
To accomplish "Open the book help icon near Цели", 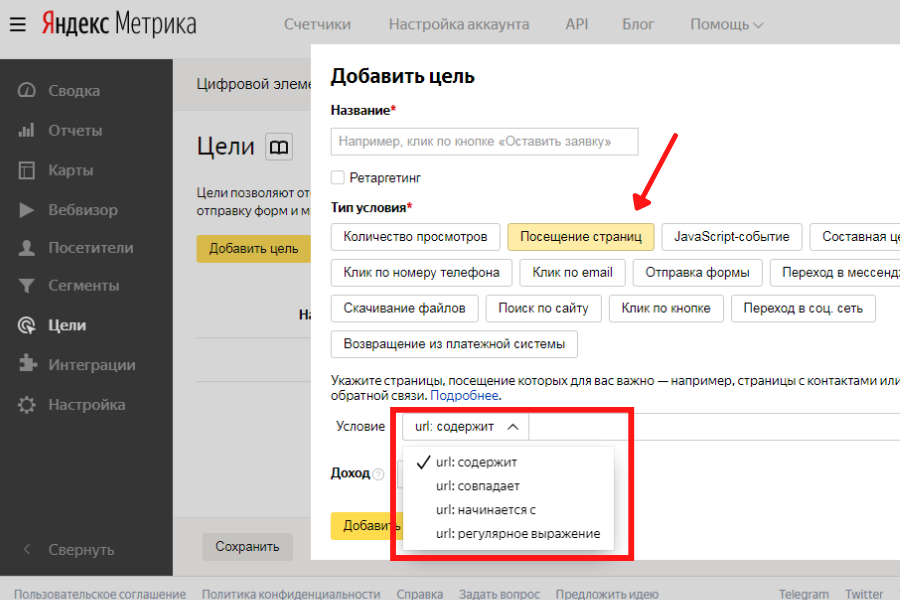I will tap(280, 148).
